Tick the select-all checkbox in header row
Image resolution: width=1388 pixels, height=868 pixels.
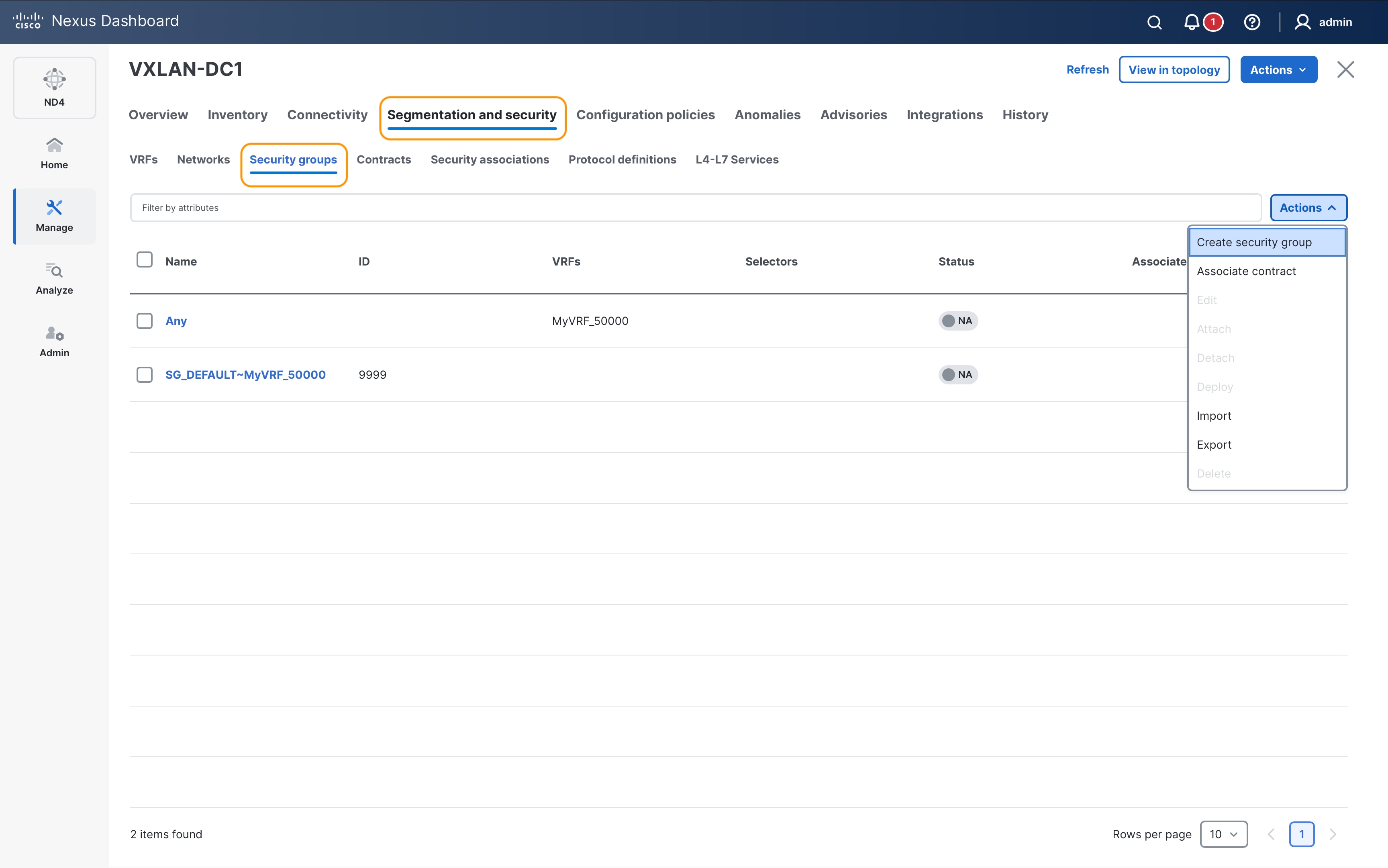[x=145, y=260]
